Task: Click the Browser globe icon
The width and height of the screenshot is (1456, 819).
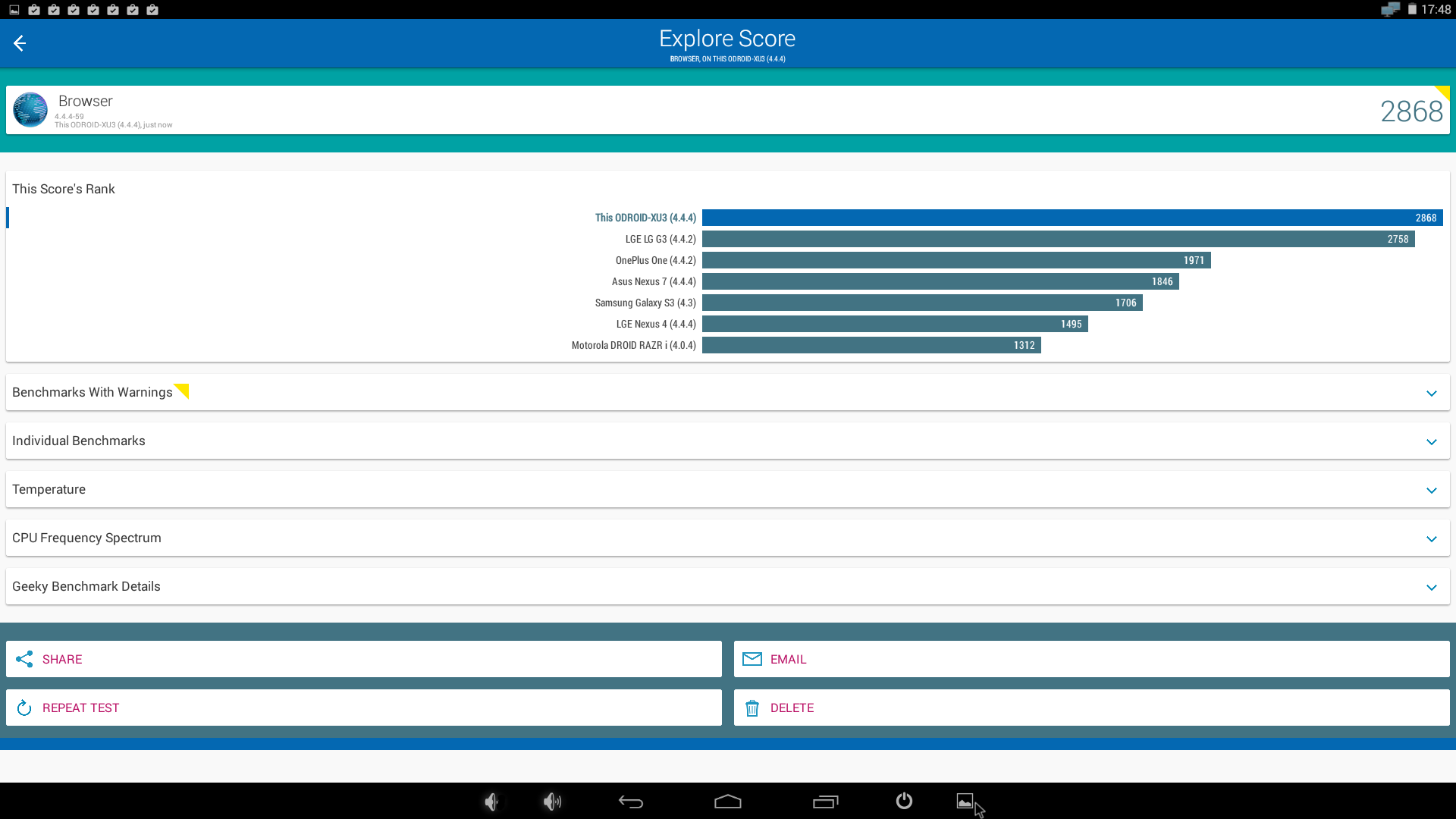Action: 30,110
